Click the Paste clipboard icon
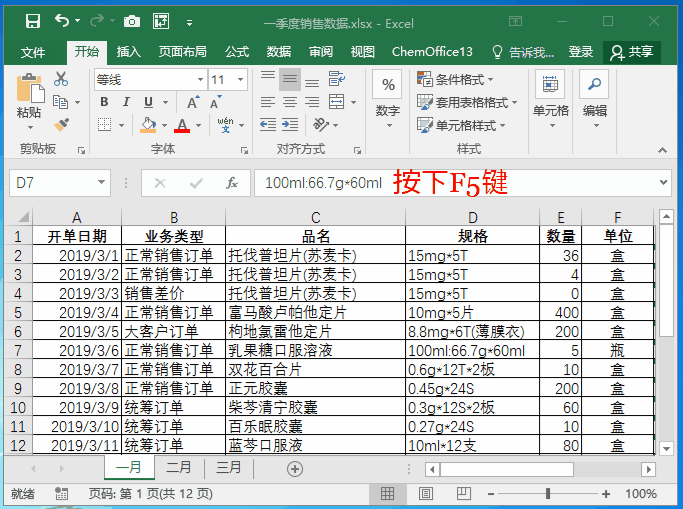 point(30,90)
